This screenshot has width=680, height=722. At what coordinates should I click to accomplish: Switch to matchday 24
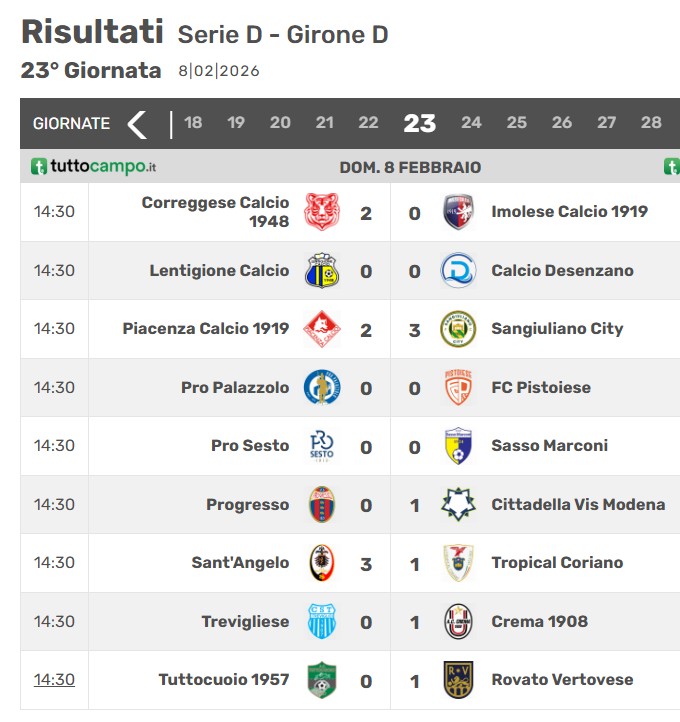pos(471,122)
